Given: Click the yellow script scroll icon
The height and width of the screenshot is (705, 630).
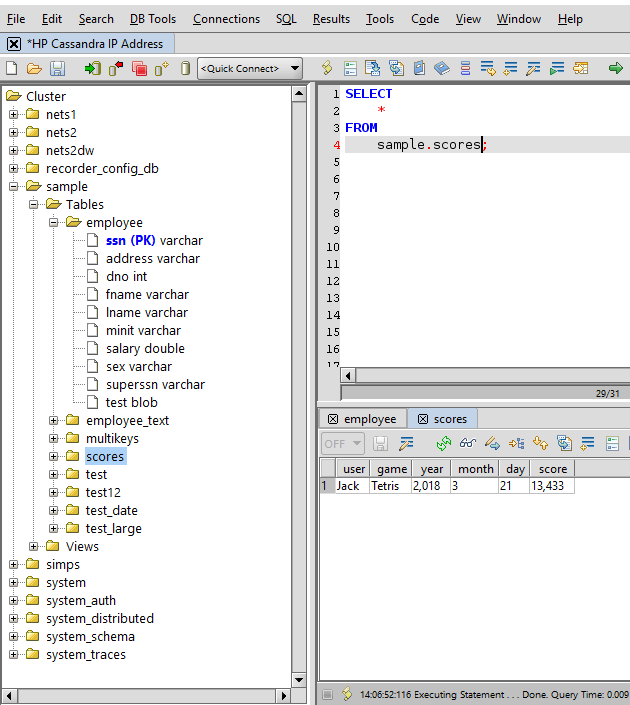Looking at the screenshot, I should [x=327, y=68].
